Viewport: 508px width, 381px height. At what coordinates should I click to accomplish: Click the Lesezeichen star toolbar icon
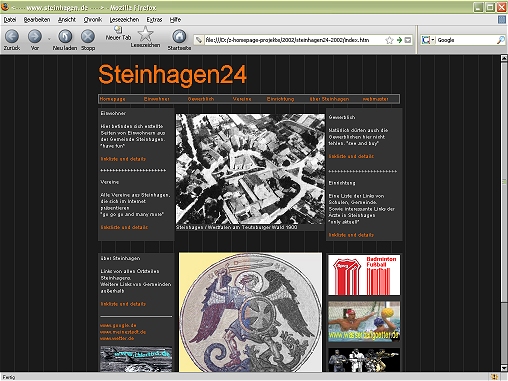pyautogui.click(x=145, y=34)
